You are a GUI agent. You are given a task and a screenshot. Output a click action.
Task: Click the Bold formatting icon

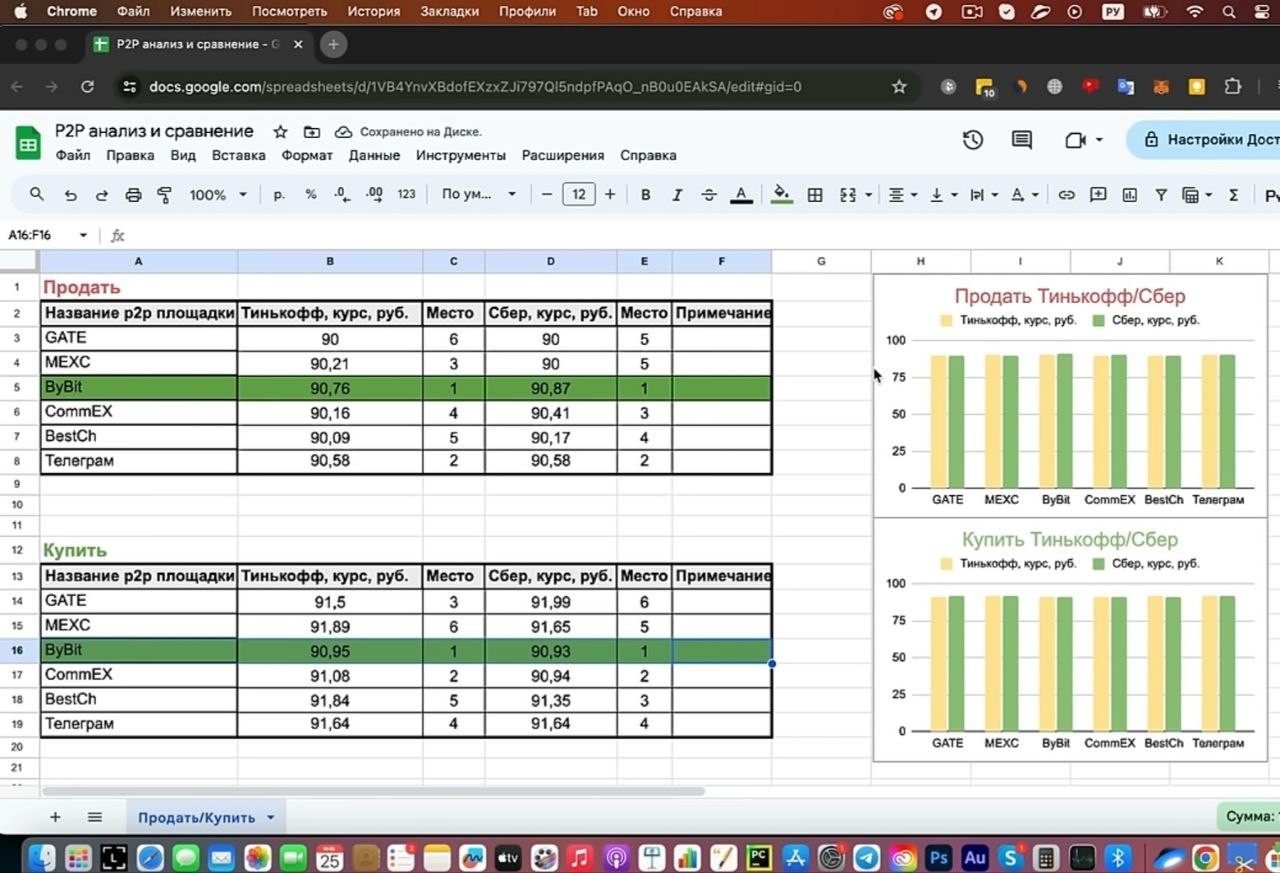point(645,195)
